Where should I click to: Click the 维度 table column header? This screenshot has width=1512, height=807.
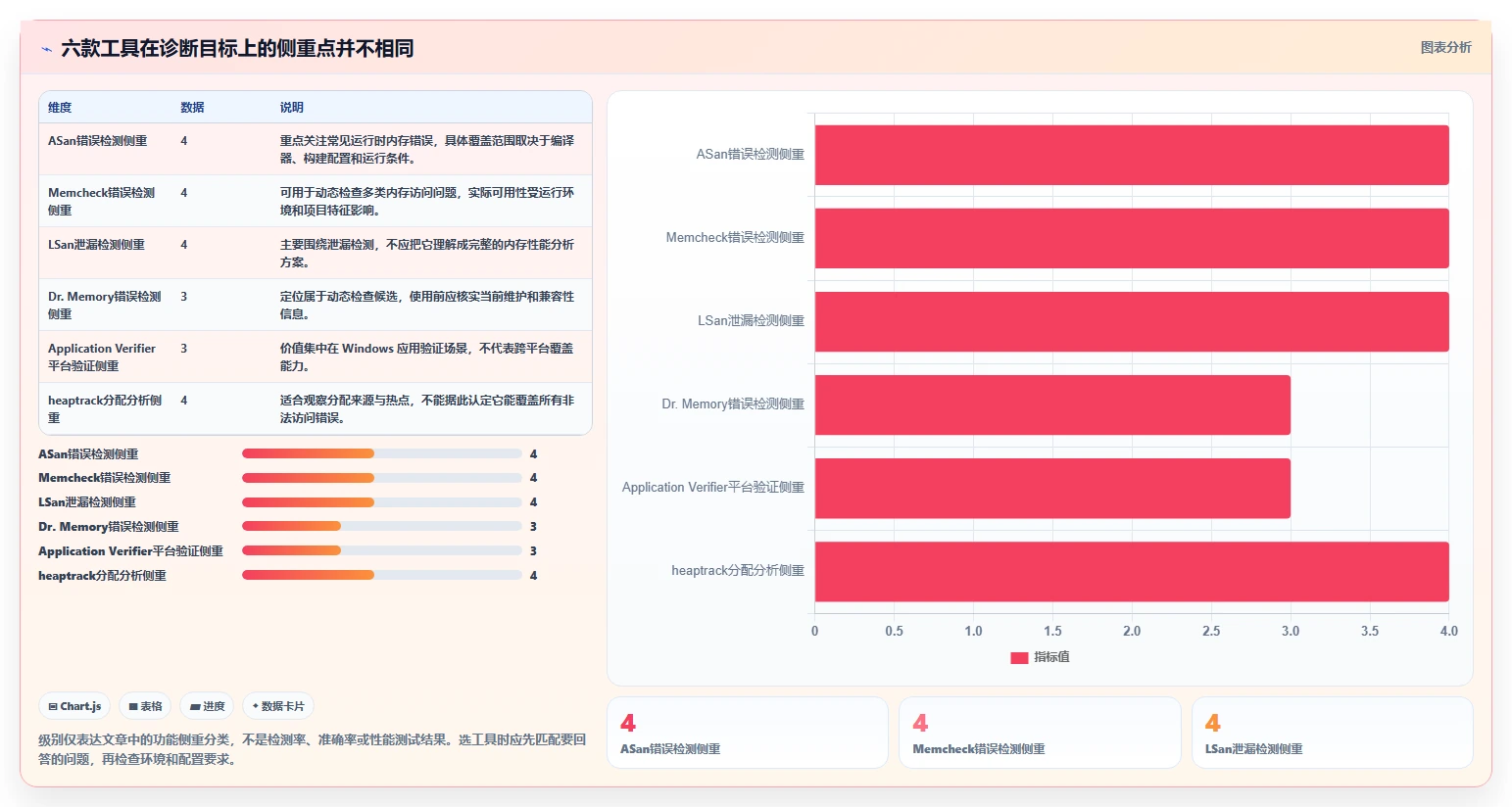click(x=60, y=108)
